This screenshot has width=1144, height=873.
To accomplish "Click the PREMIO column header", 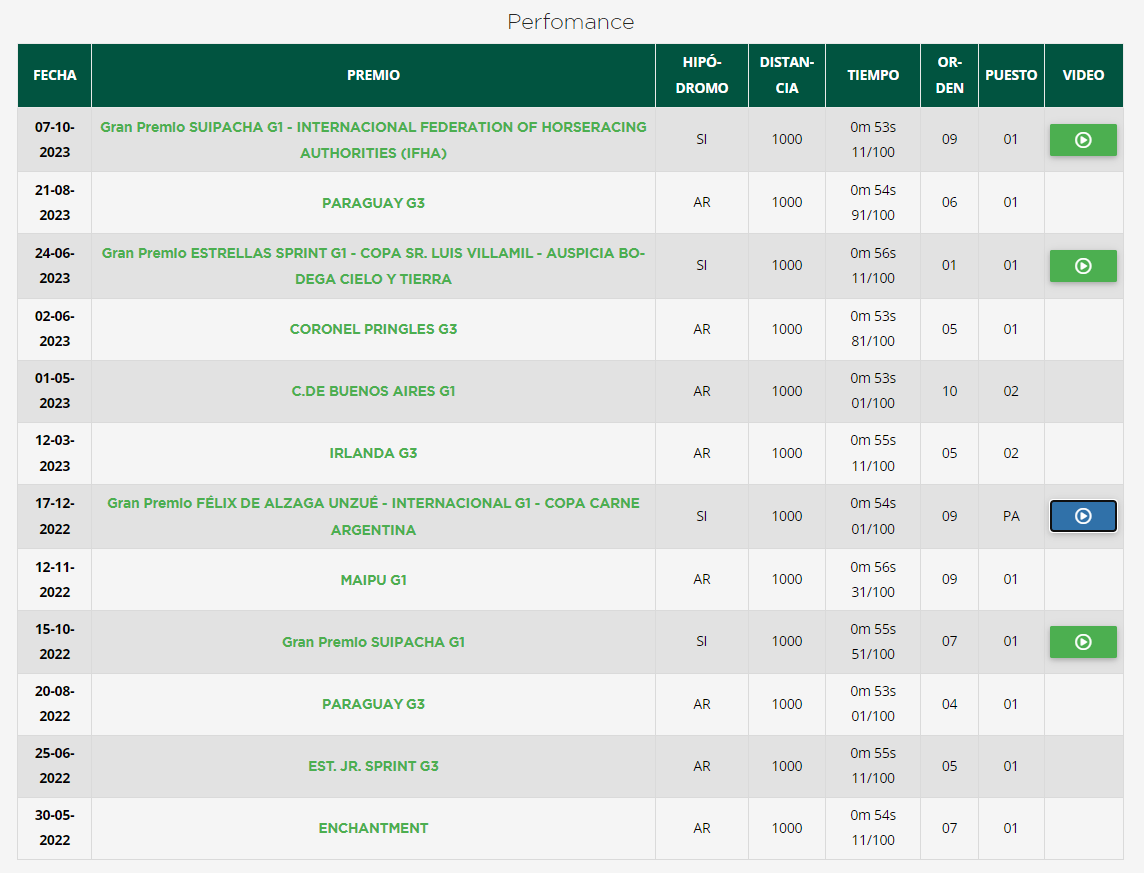I will [x=373, y=75].
